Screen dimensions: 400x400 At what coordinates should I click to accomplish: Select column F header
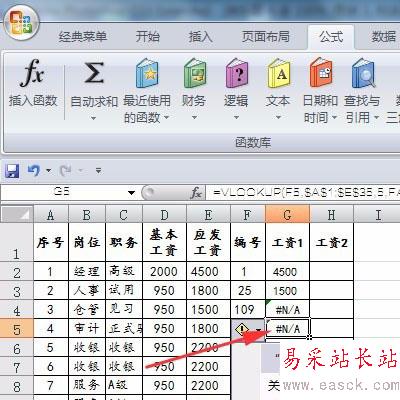pos(248,215)
